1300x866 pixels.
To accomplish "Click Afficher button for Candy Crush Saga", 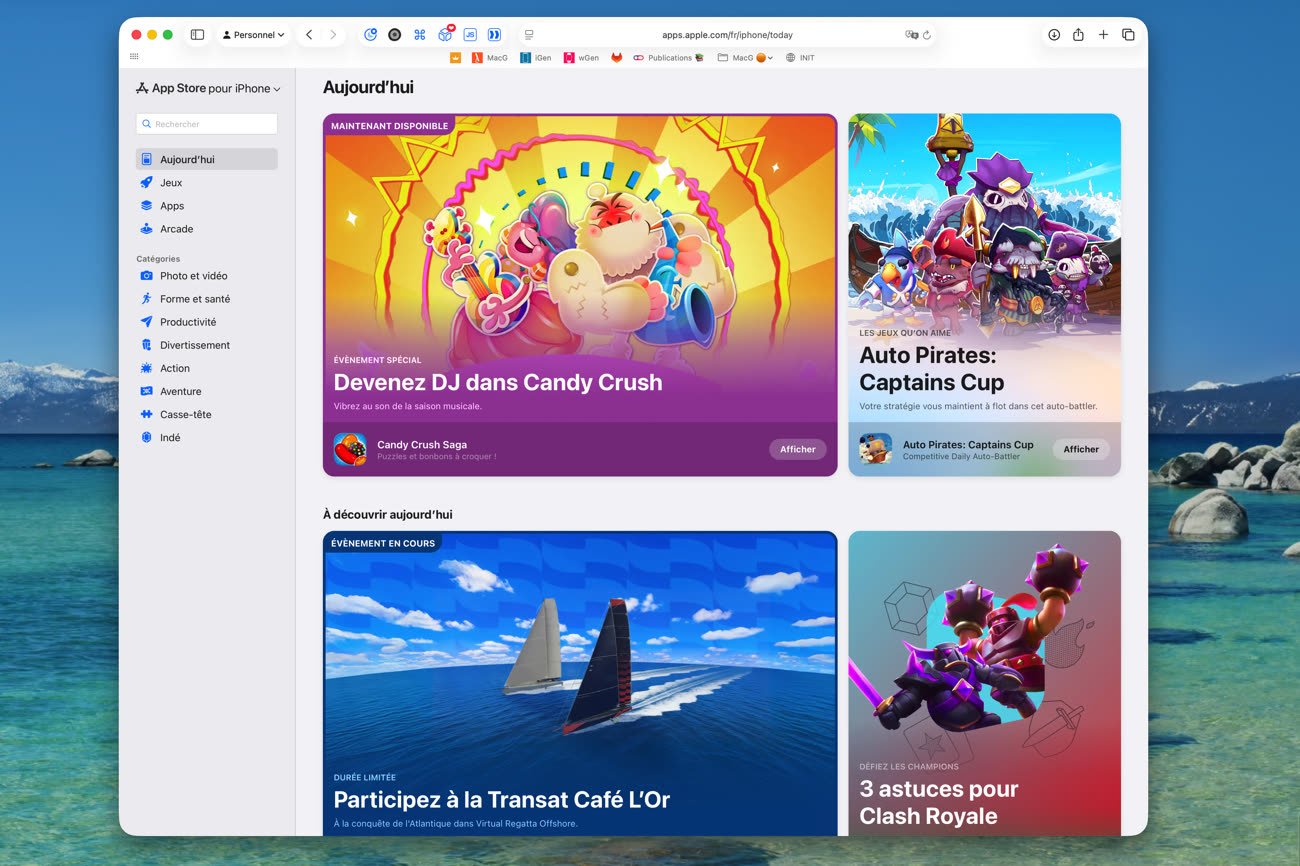I will 797,450.
